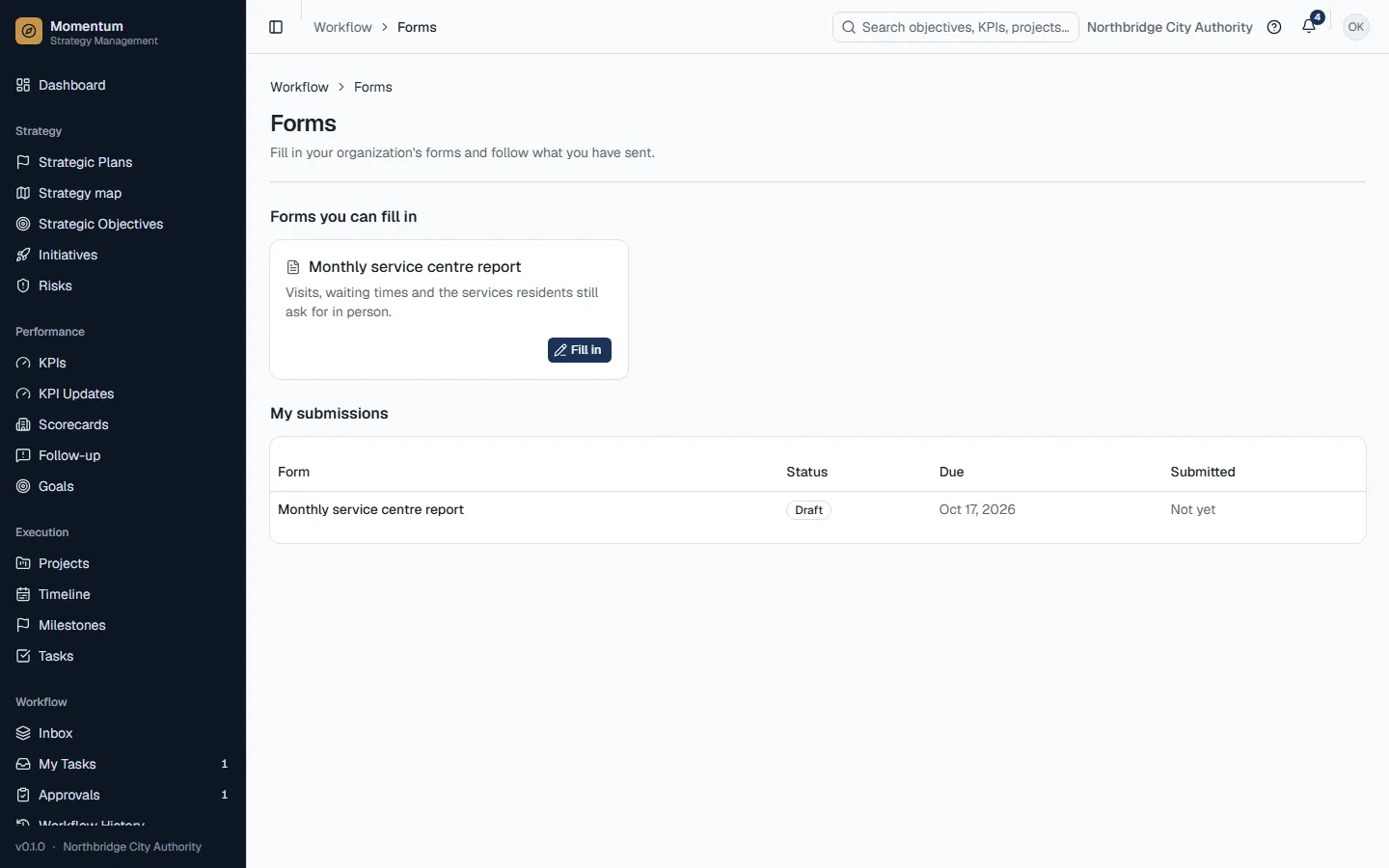Click the Risks shield icon
The height and width of the screenshot is (868, 1389).
23,285
